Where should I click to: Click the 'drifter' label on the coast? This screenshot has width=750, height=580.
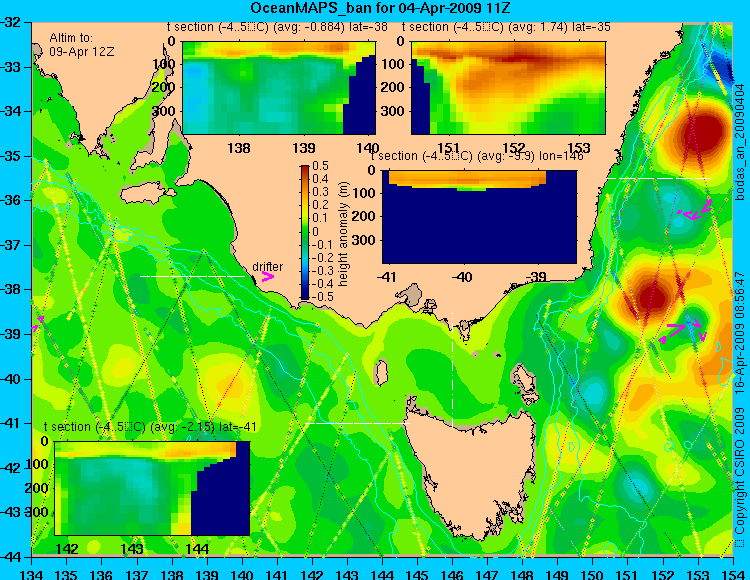click(x=267, y=266)
